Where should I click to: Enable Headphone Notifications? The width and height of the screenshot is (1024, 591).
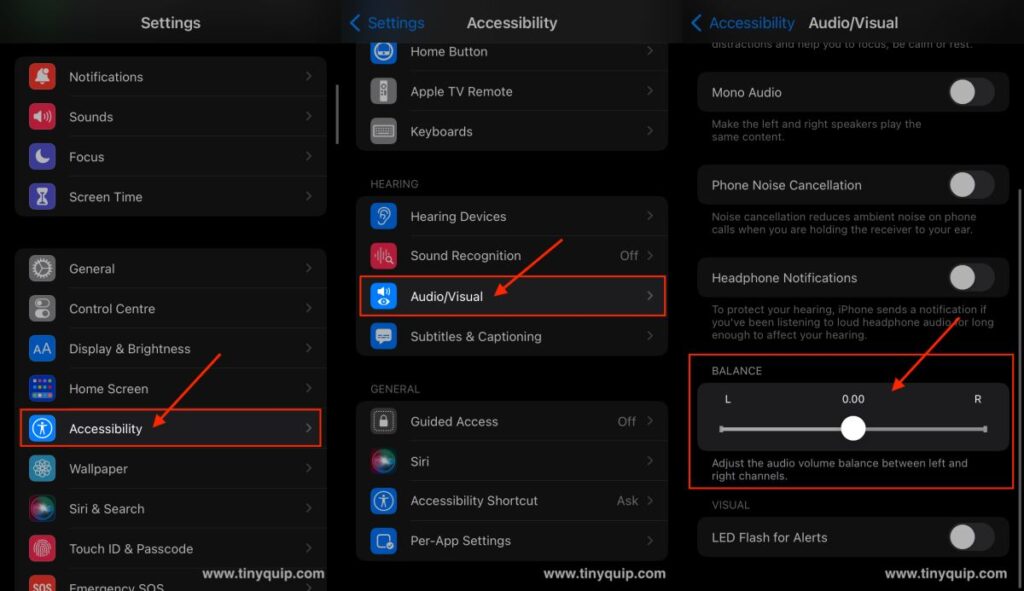click(x=967, y=277)
